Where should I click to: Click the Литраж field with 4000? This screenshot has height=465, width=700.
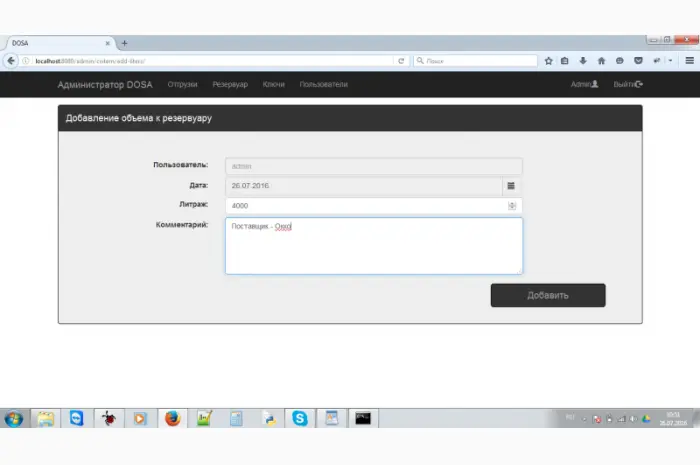tap(374, 205)
